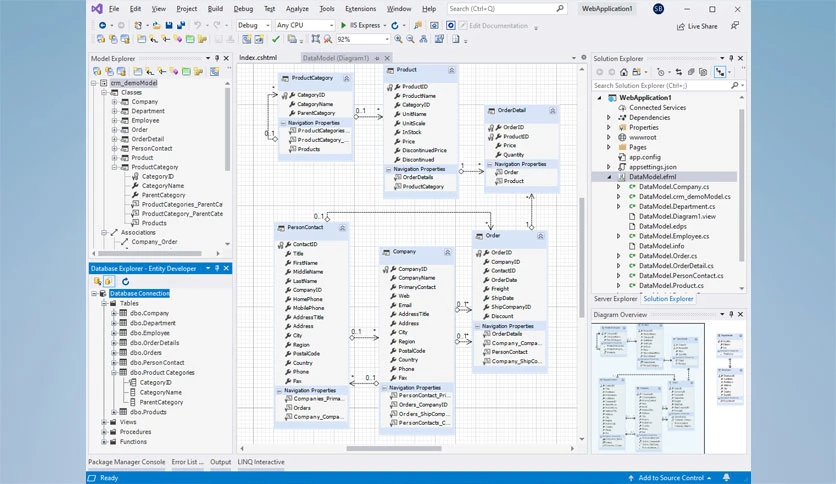
Task: Open the Error List panel
Action: coord(188,462)
